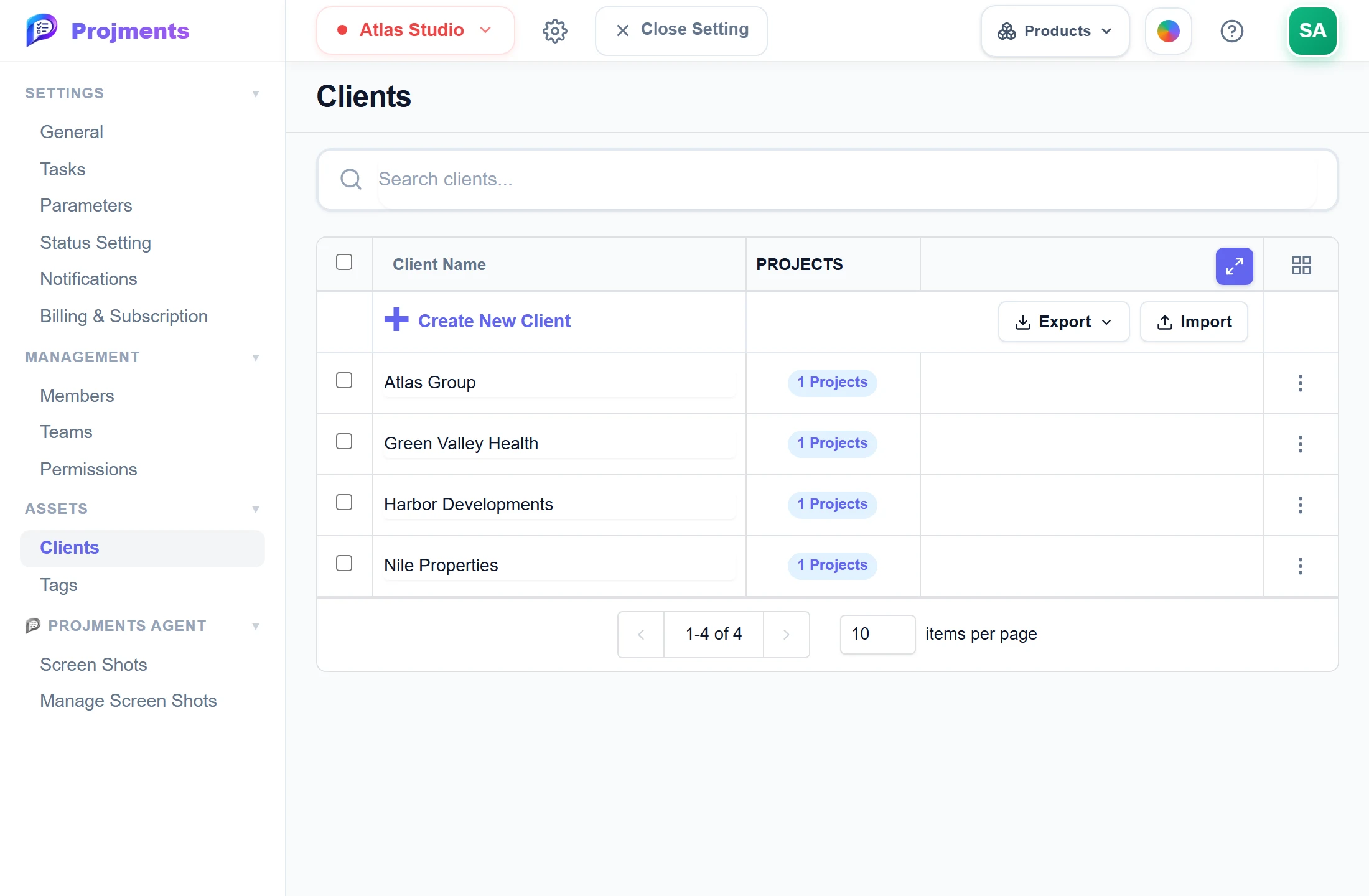
Task: Click the expand table fullscreen icon
Action: [x=1234, y=266]
